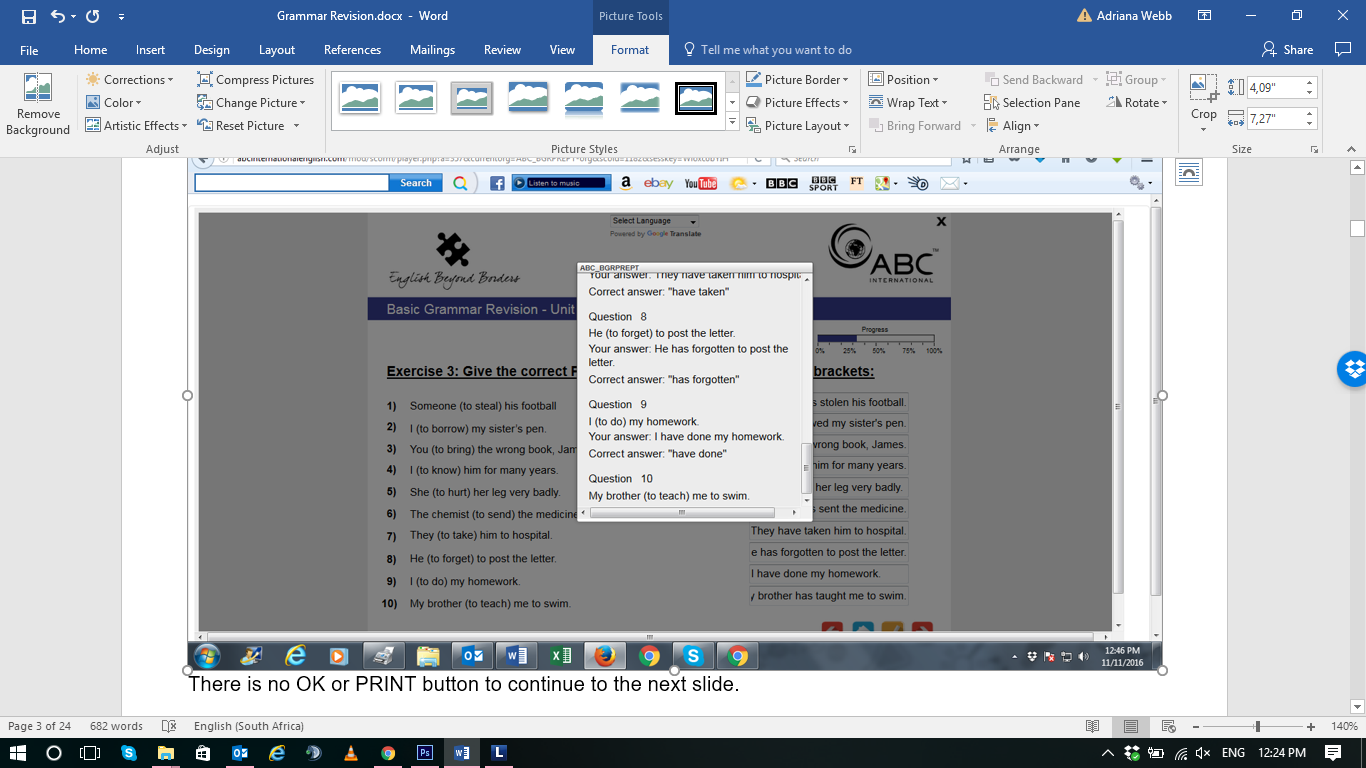The height and width of the screenshot is (768, 1366).
Task: Open Photoshop from the Windows taskbar
Action: point(424,752)
